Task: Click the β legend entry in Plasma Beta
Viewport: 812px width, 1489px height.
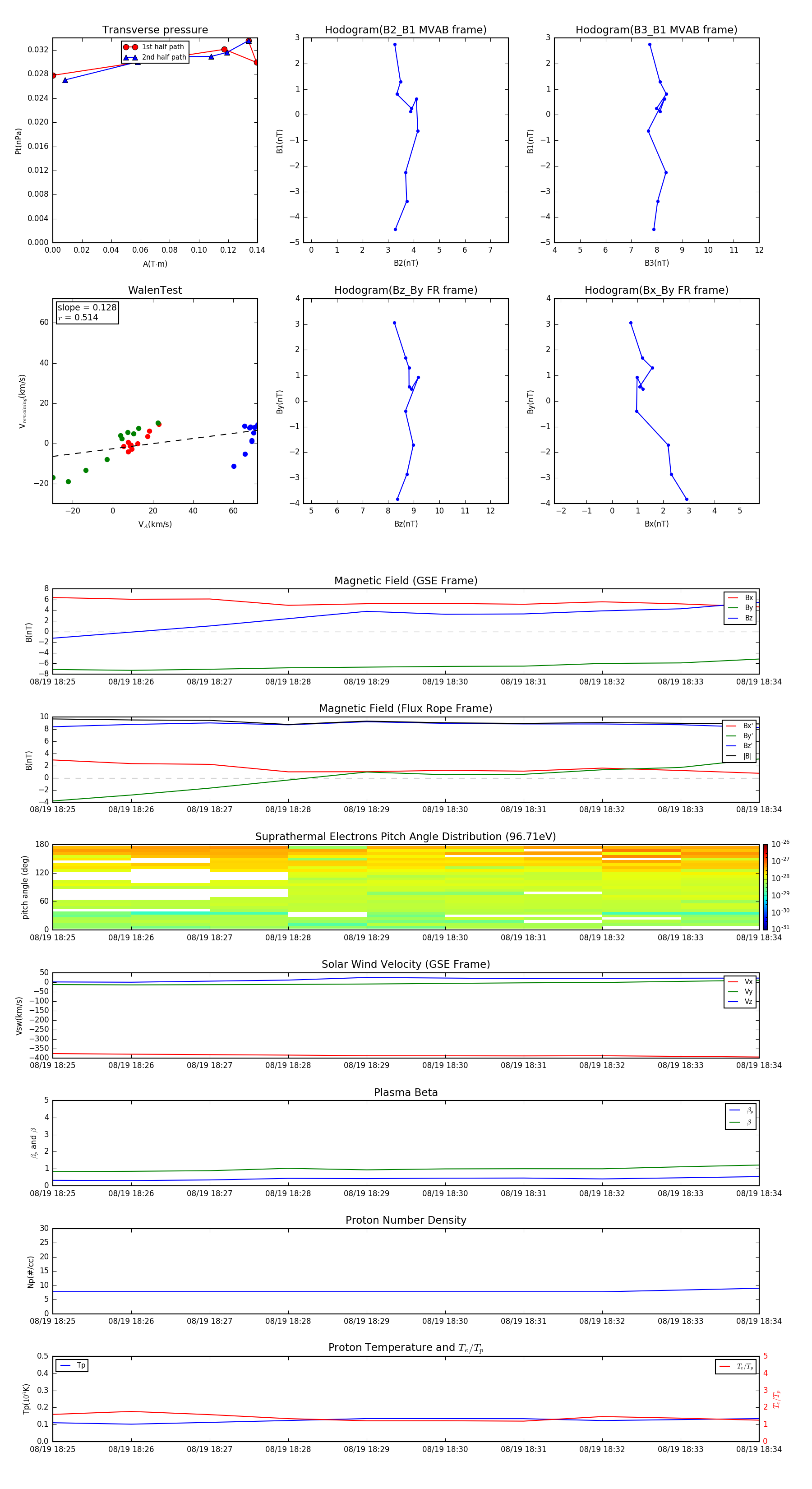Action: pos(741,1122)
